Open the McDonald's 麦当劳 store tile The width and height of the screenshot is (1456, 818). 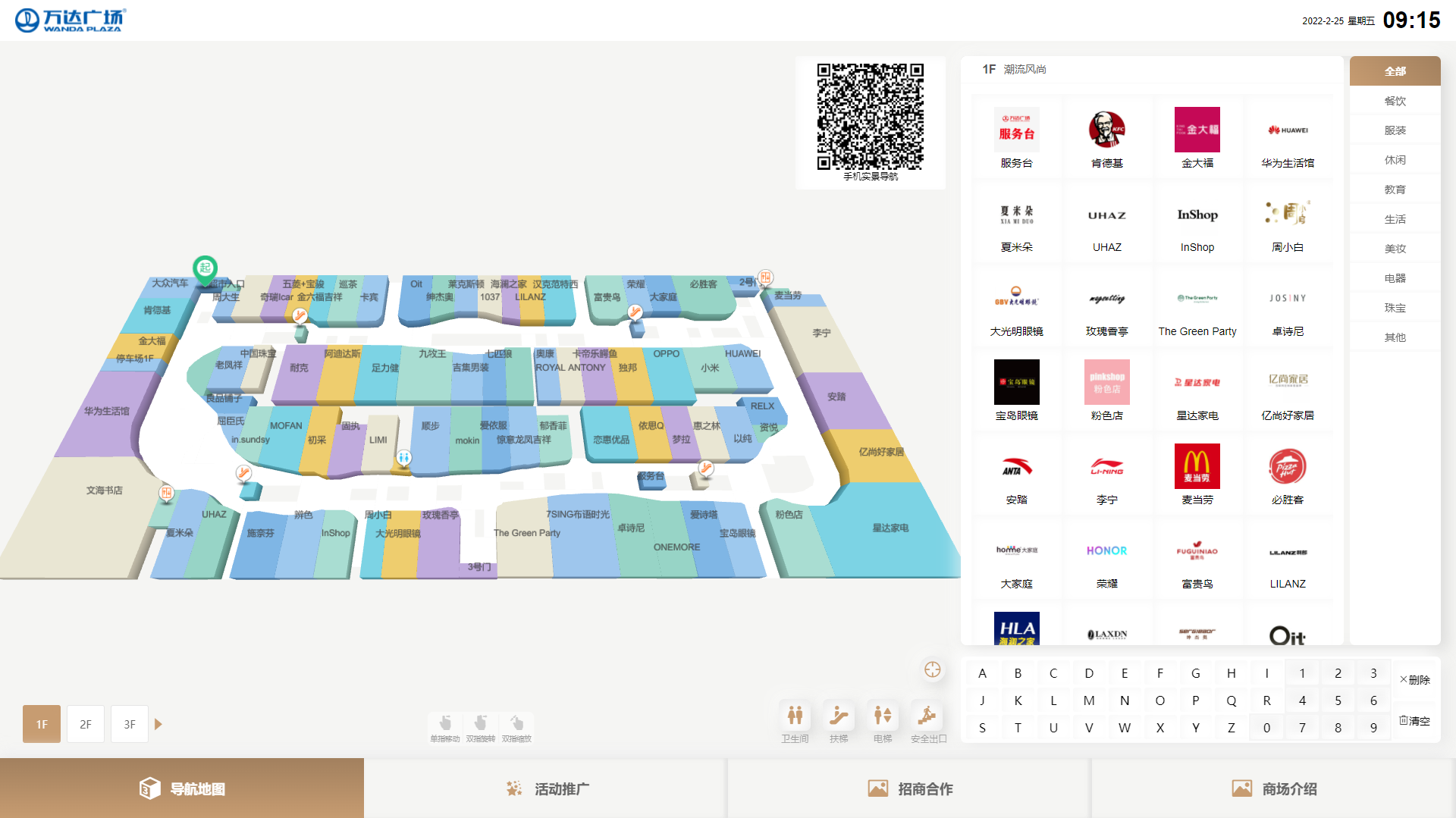click(x=1197, y=474)
